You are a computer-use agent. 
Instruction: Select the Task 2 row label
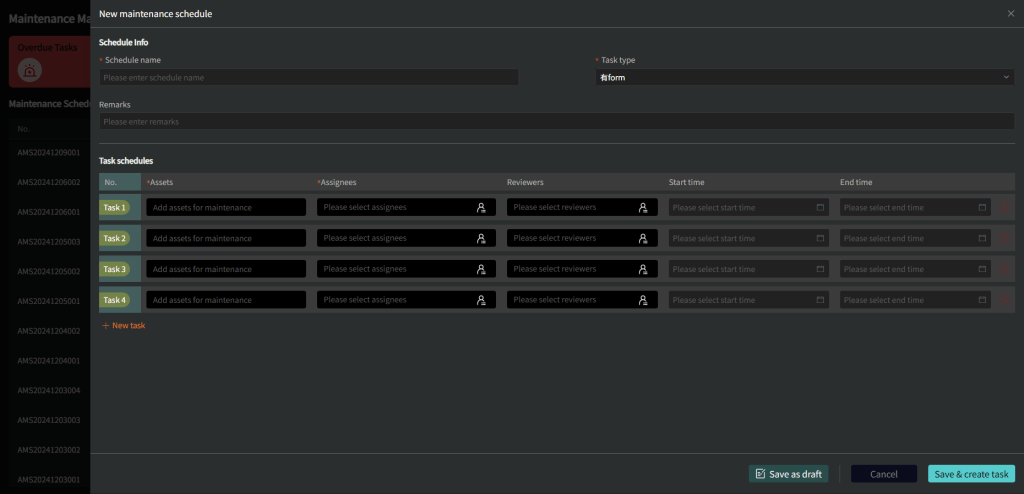pyautogui.click(x=115, y=239)
